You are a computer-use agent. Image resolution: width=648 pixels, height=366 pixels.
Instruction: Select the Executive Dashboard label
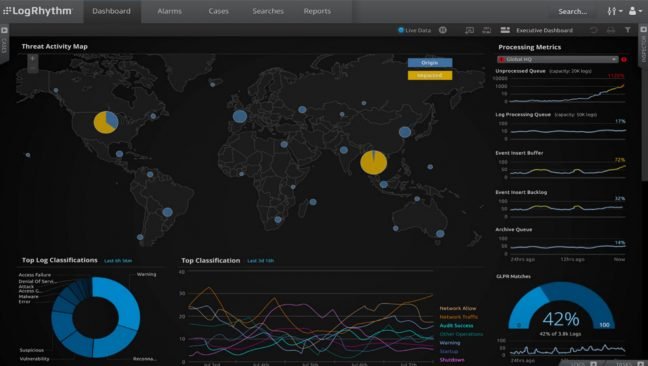[x=544, y=30]
